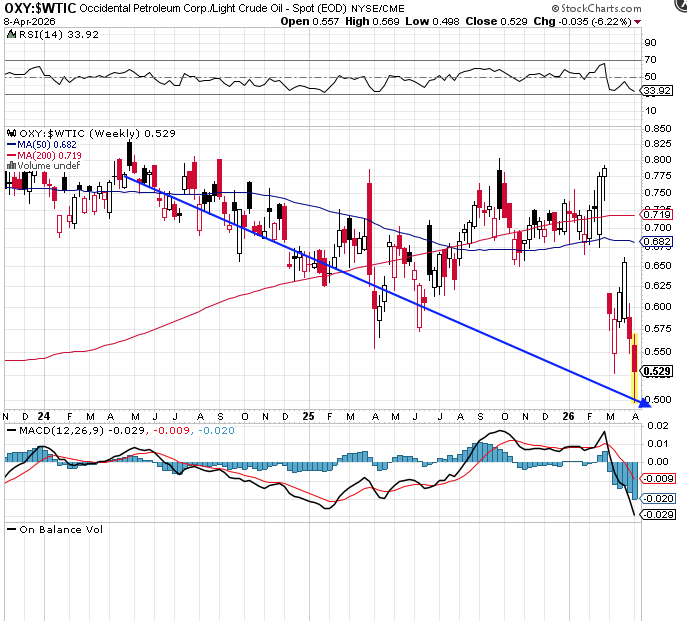The image size is (687, 621).
Task: Click the Close 0.529 value in header
Action: pos(496,21)
